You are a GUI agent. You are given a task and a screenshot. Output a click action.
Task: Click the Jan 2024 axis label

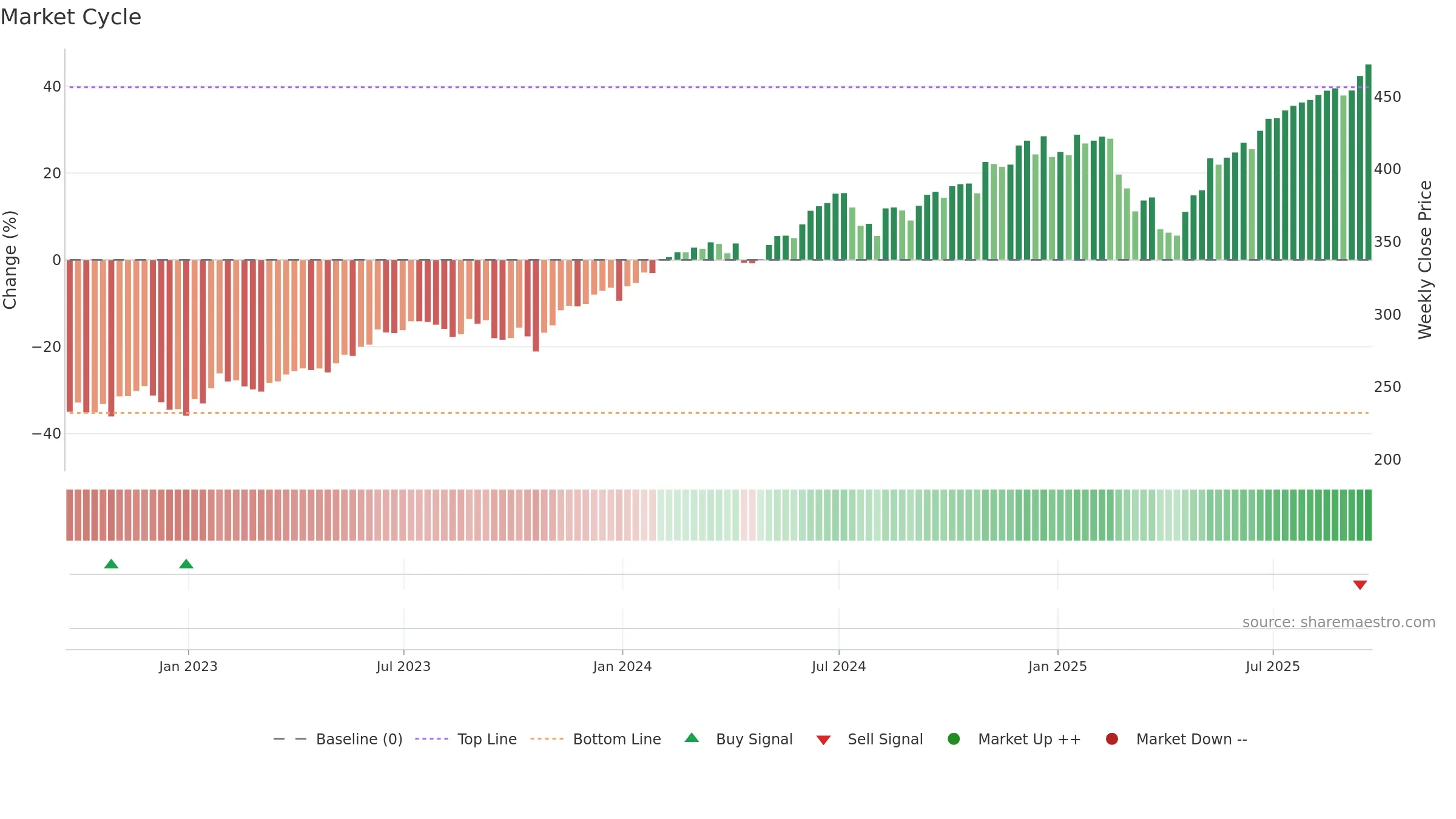(x=622, y=666)
